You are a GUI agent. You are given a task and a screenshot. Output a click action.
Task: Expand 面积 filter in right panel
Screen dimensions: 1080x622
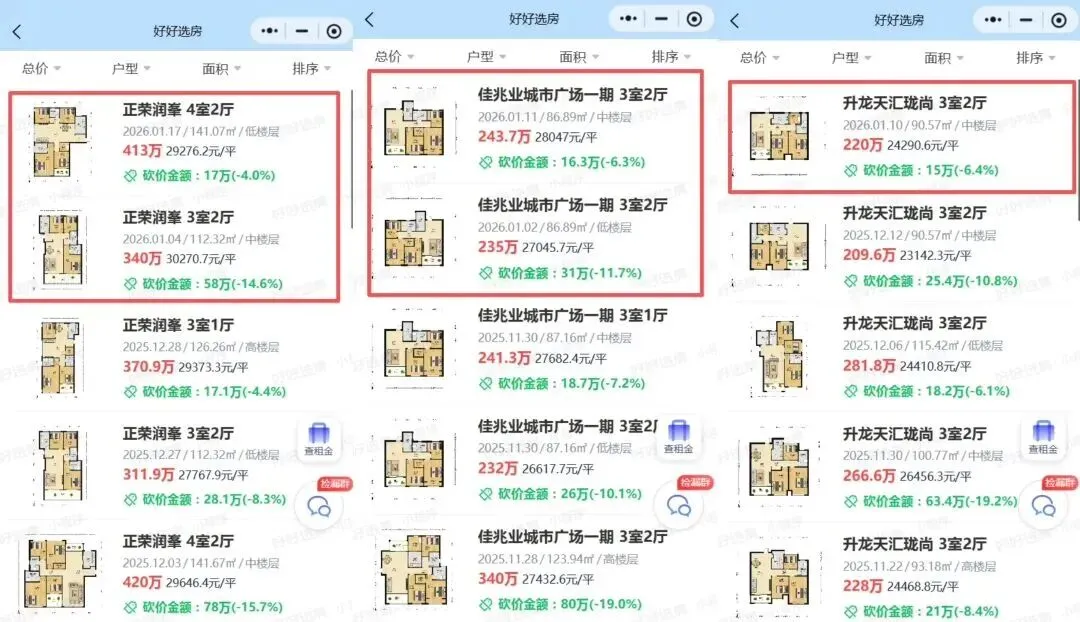[x=944, y=58]
